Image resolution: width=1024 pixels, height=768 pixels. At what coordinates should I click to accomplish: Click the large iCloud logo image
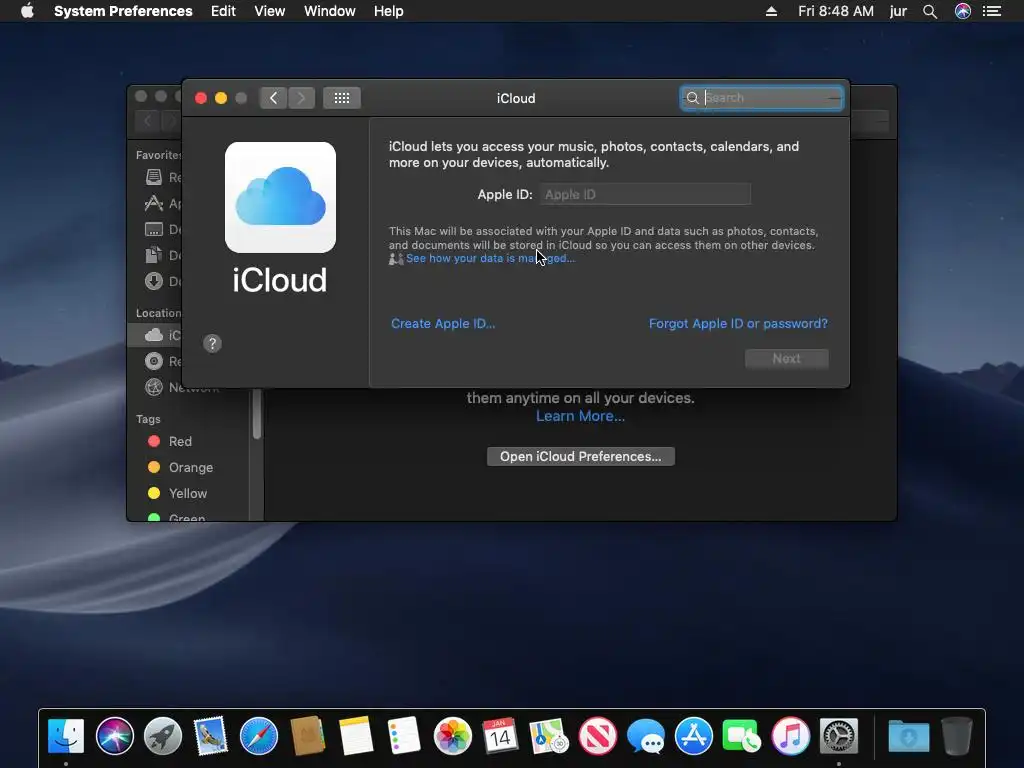(x=280, y=197)
